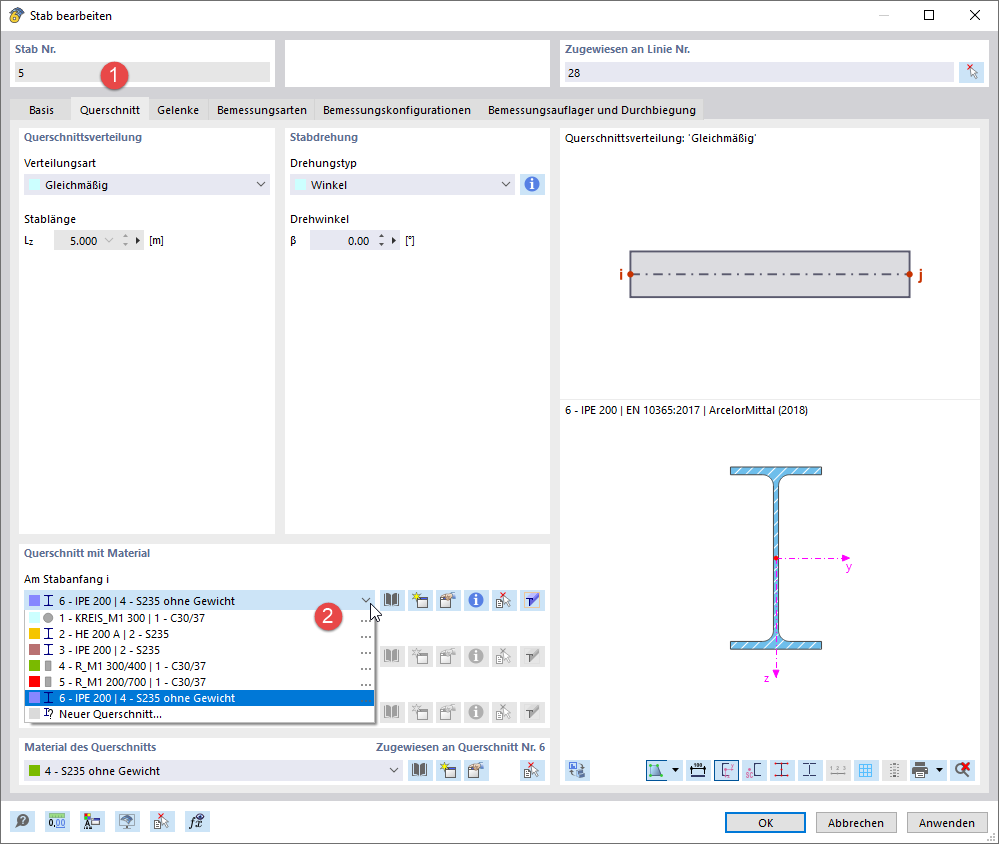The height and width of the screenshot is (844, 999).
Task: Click Stab Nr. input field showing 5
Action: 142,72
